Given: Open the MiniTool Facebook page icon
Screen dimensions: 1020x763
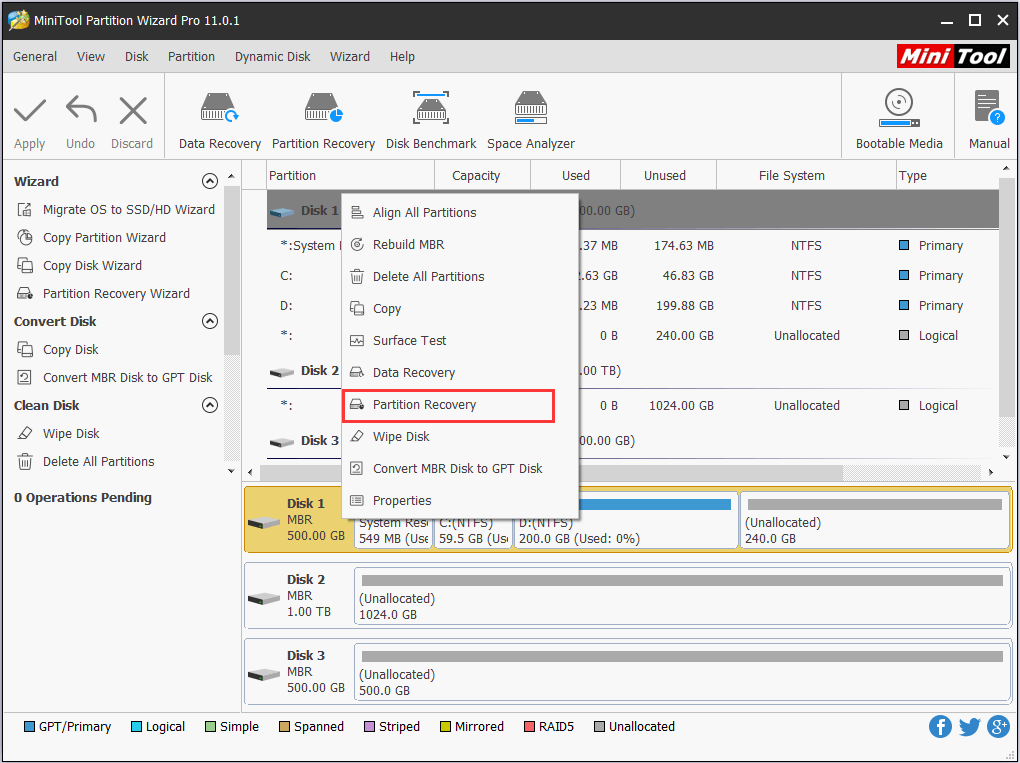Looking at the screenshot, I should coord(940,727).
